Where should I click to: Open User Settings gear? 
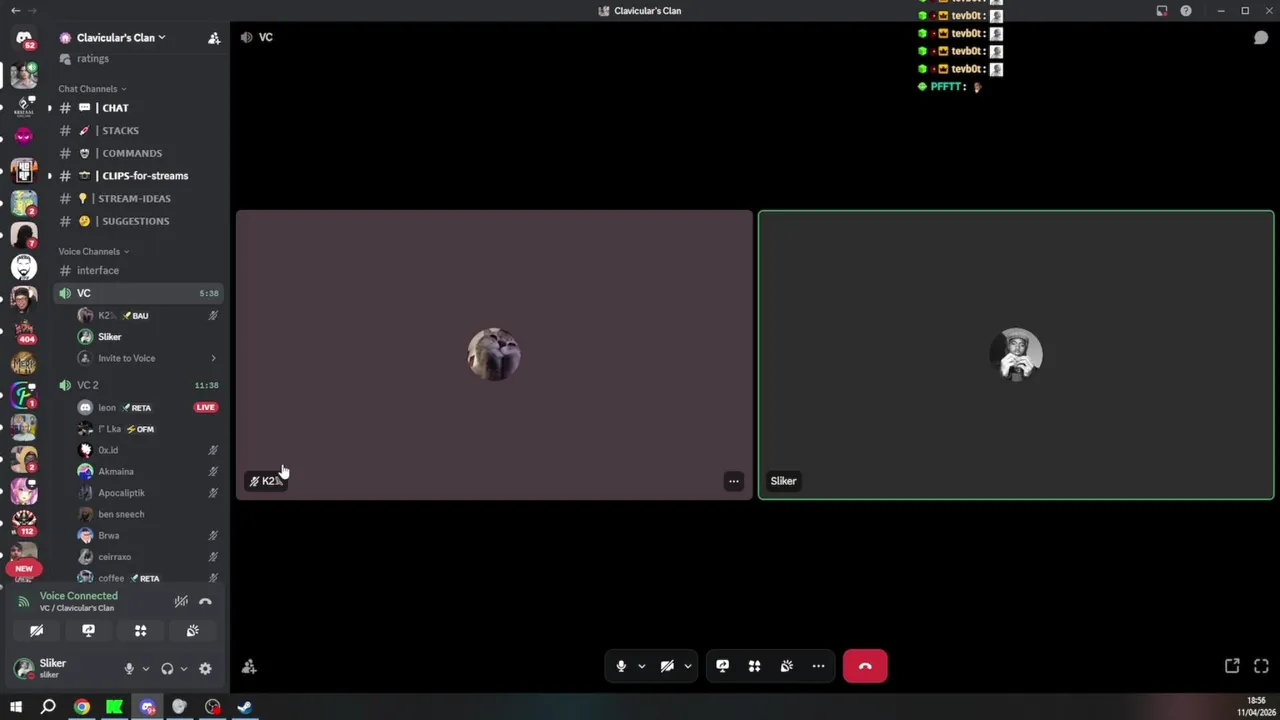(205, 669)
